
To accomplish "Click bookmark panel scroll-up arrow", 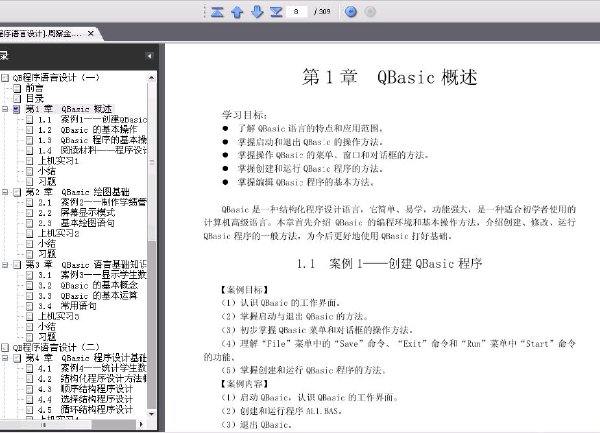I will [x=152, y=78].
